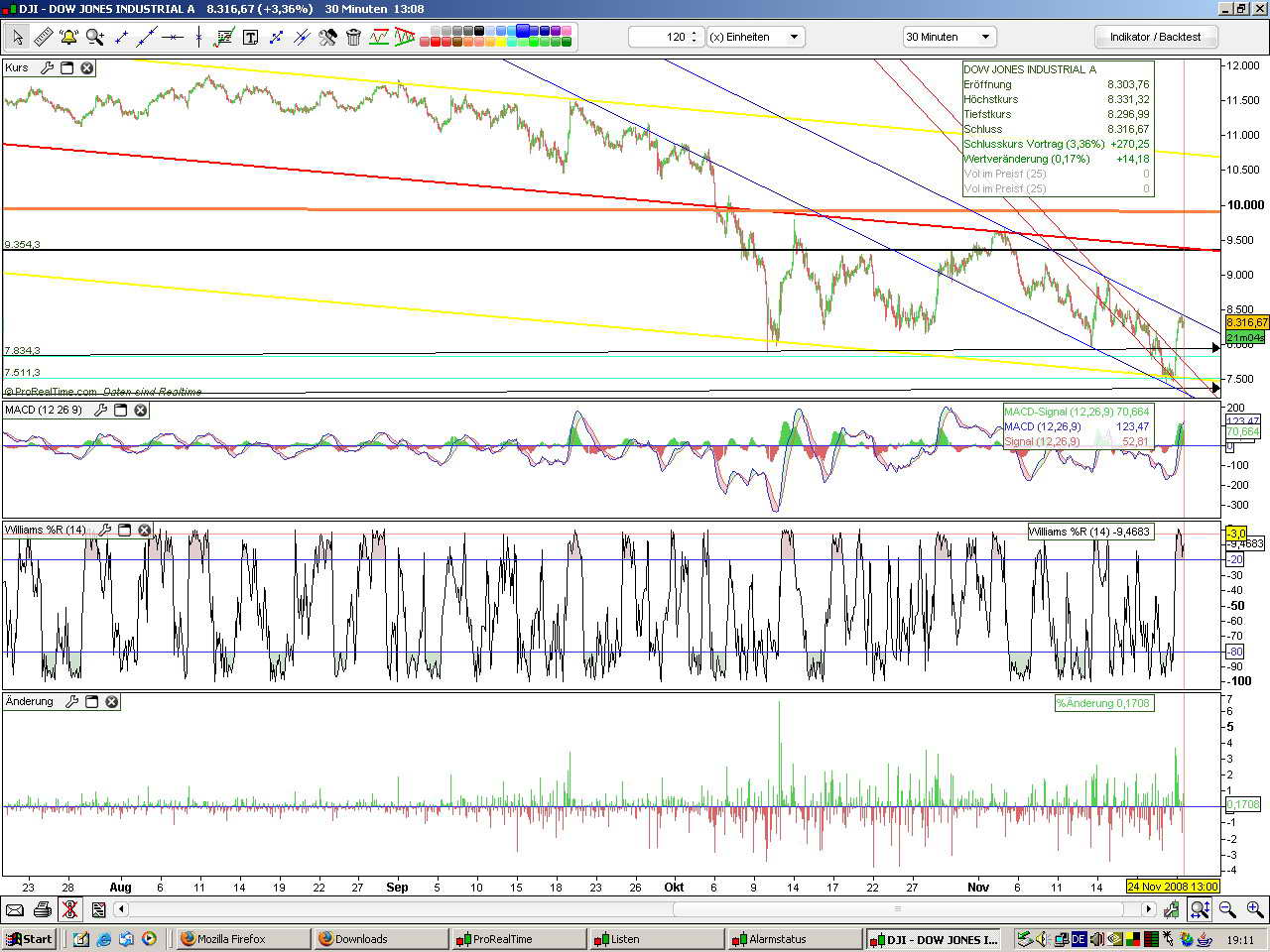1270x952 pixels.
Task: Select the ruler measuring tool
Action: point(43,37)
